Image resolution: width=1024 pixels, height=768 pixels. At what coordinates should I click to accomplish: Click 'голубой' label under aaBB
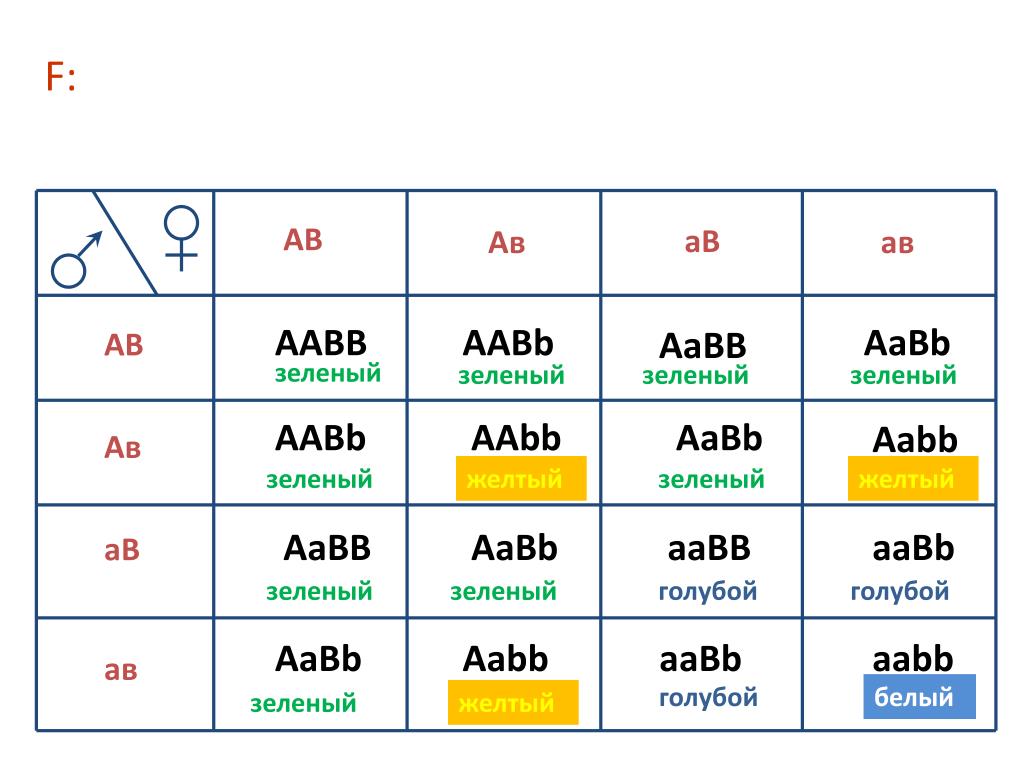click(708, 592)
